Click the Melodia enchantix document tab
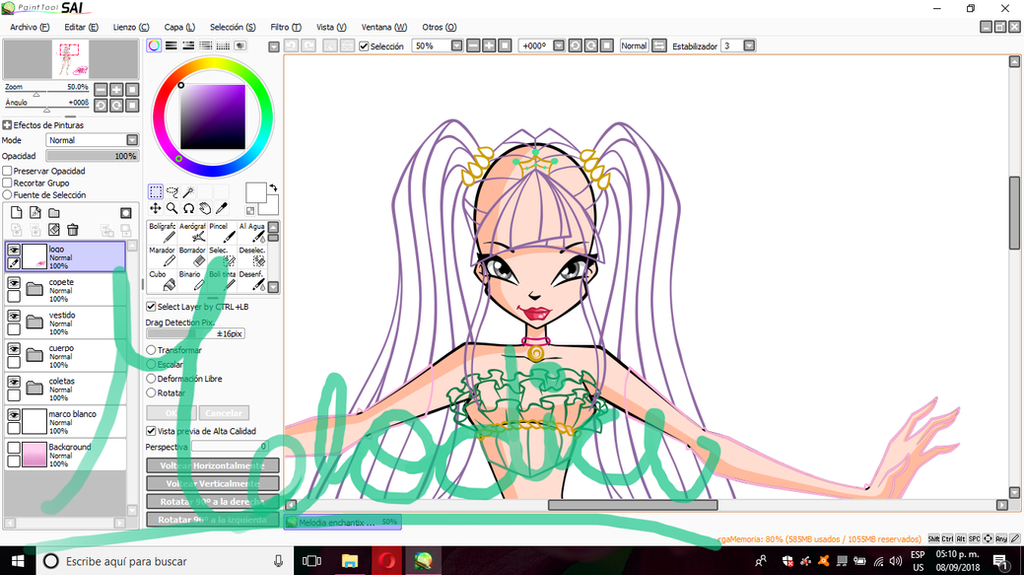 342,522
